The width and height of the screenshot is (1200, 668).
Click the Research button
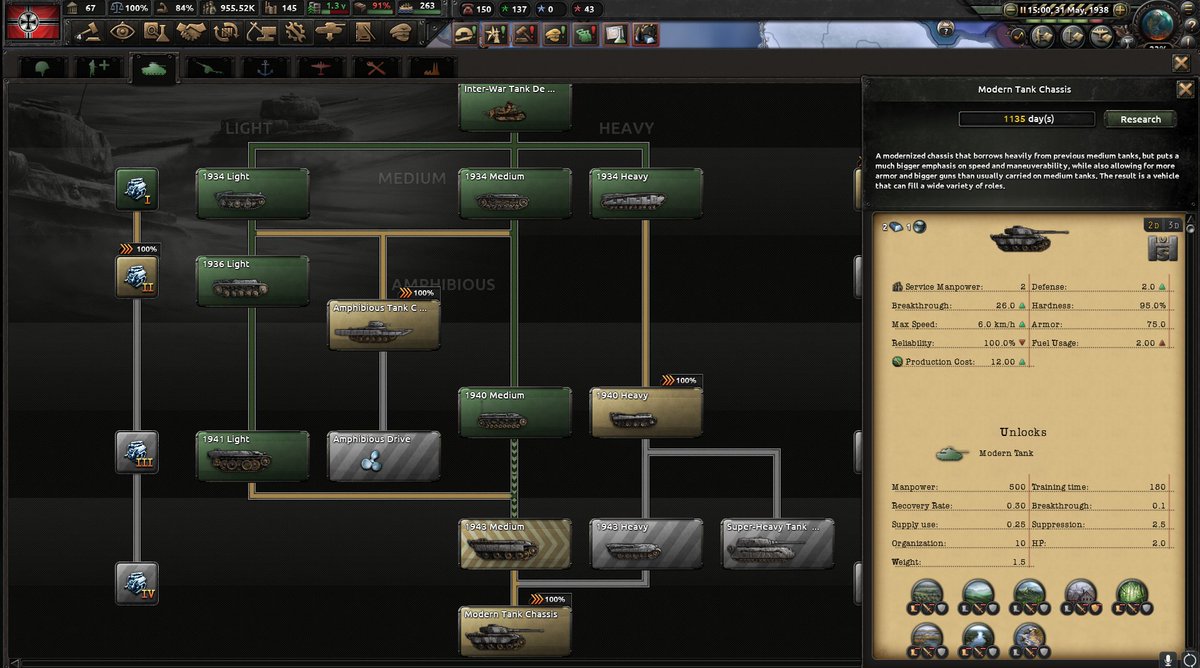(1140, 119)
